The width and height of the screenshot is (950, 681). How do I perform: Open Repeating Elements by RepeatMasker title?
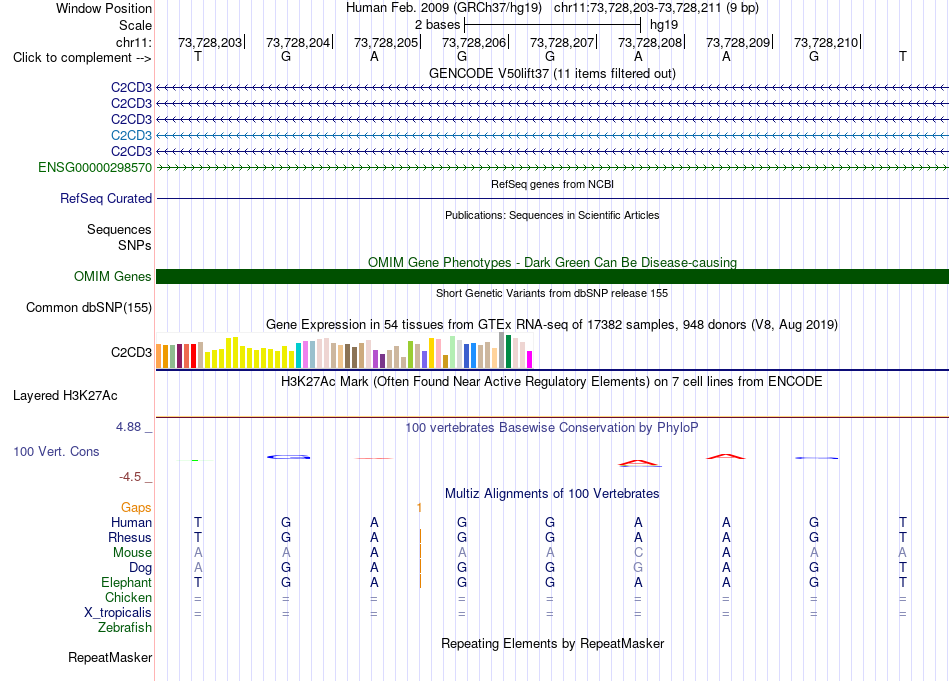(x=553, y=643)
